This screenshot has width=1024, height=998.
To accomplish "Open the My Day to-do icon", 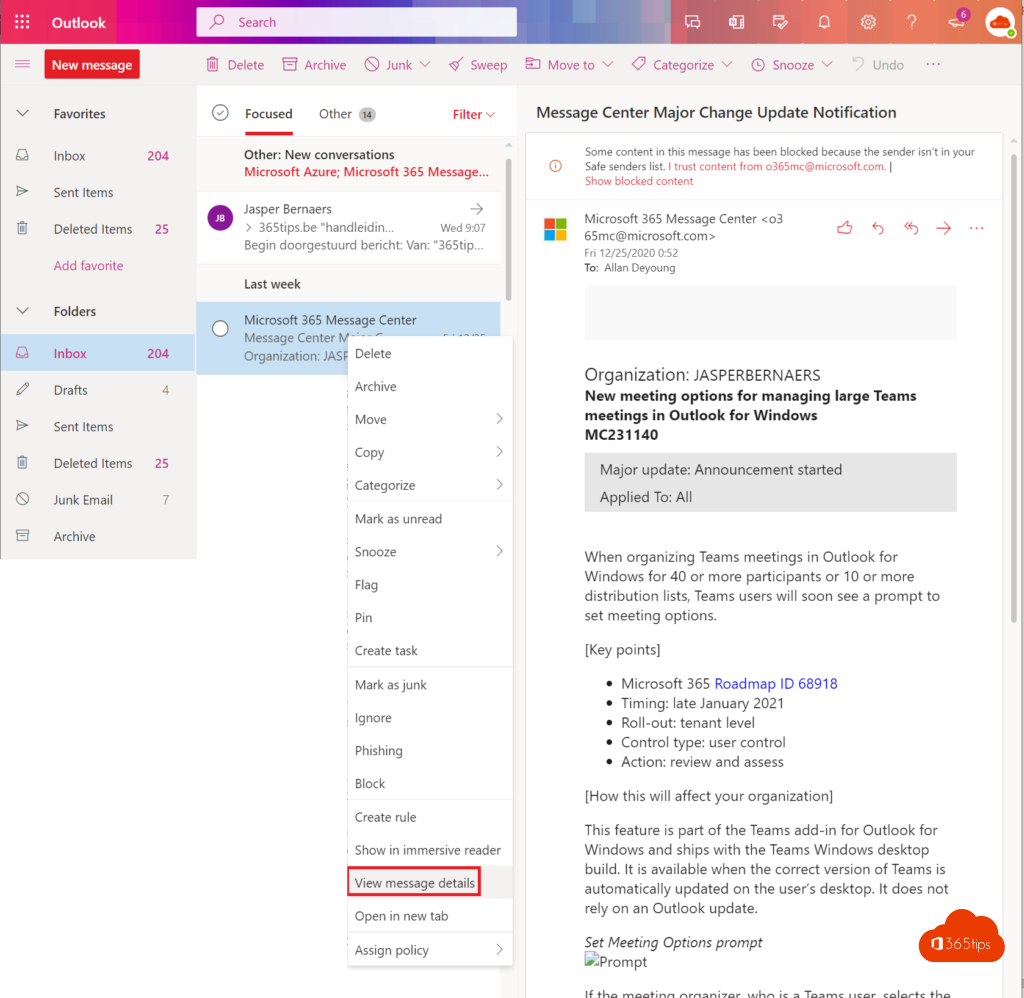I will 780,22.
